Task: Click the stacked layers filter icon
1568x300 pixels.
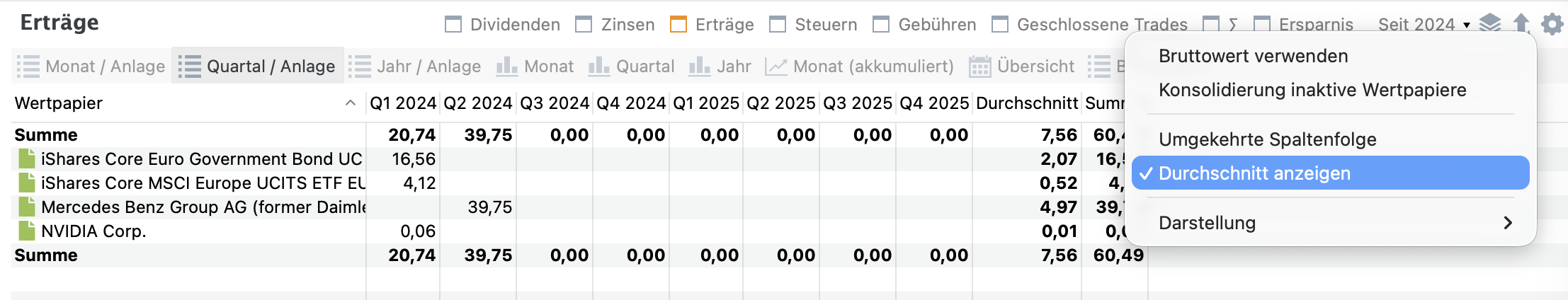Action: coord(1490,23)
